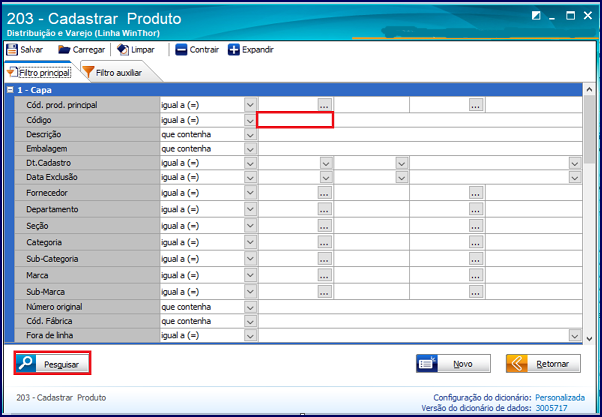The width and height of the screenshot is (602, 417).
Task: Open operator dropdown for Embalagem
Action: [x=250, y=149]
